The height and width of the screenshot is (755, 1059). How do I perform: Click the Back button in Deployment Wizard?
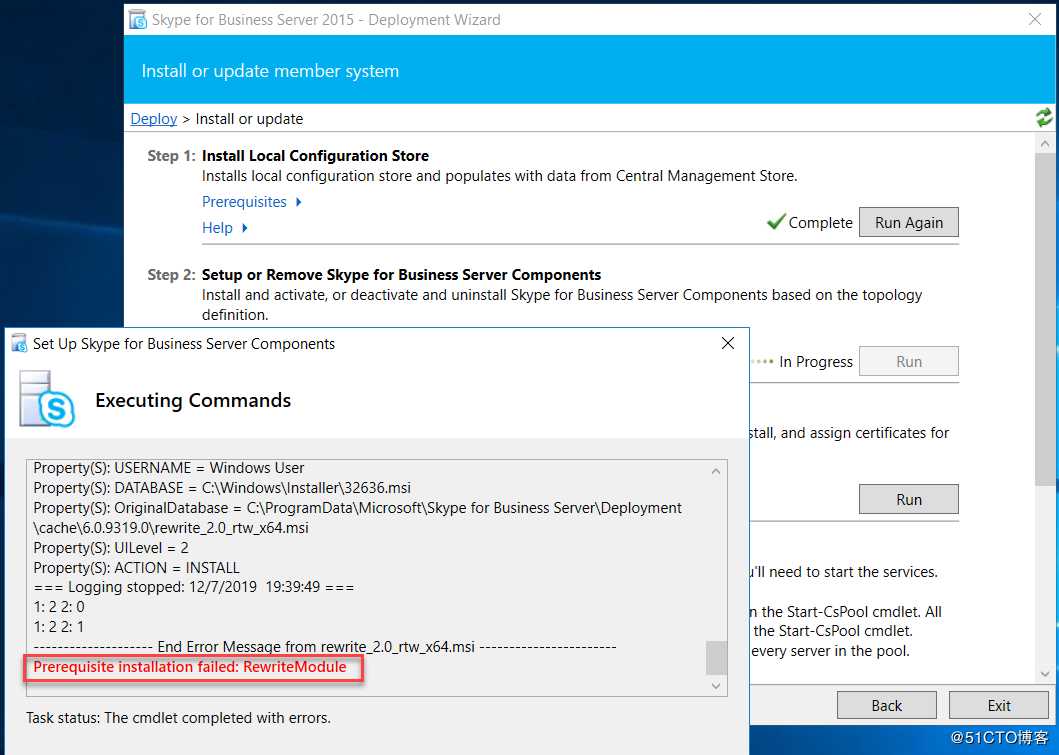pyautogui.click(x=886, y=705)
